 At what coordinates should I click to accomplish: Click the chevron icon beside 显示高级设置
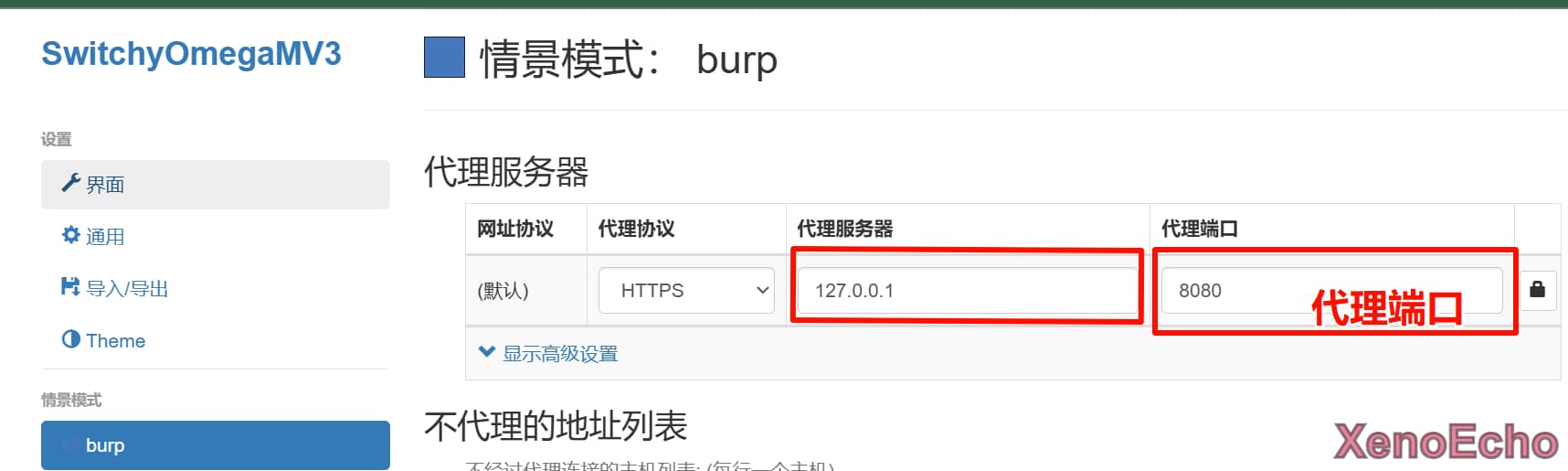pos(487,352)
